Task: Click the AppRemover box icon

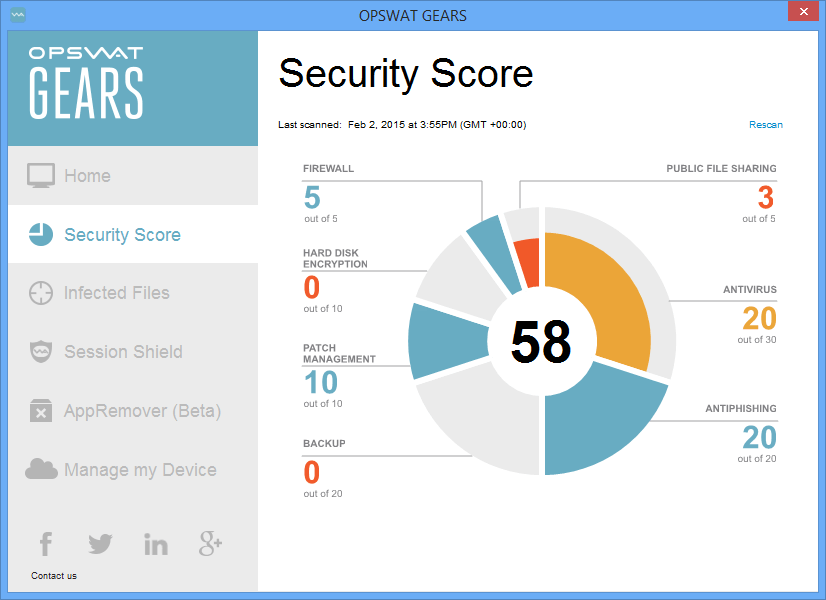Action: tap(41, 410)
